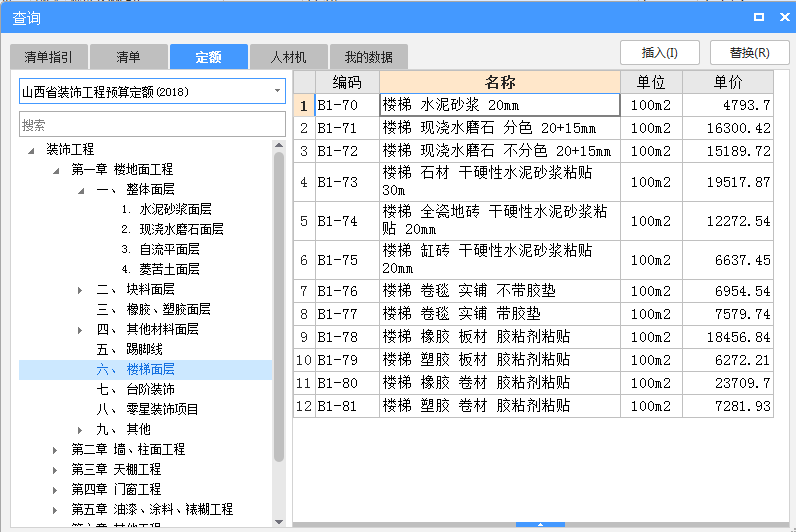This screenshot has width=796, height=532.
Task: Select code cell B1-81
Action: pyautogui.click(x=347, y=406)
